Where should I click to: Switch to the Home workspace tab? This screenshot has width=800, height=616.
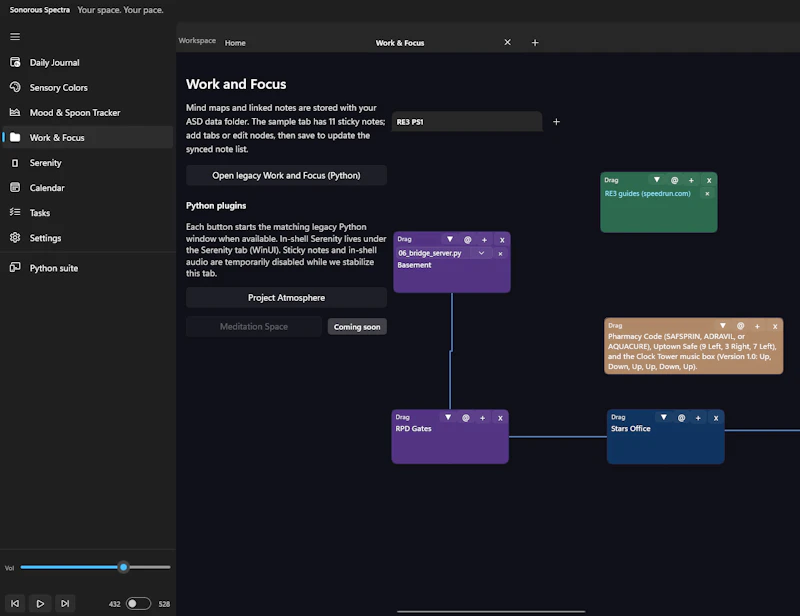click(235, 43)
